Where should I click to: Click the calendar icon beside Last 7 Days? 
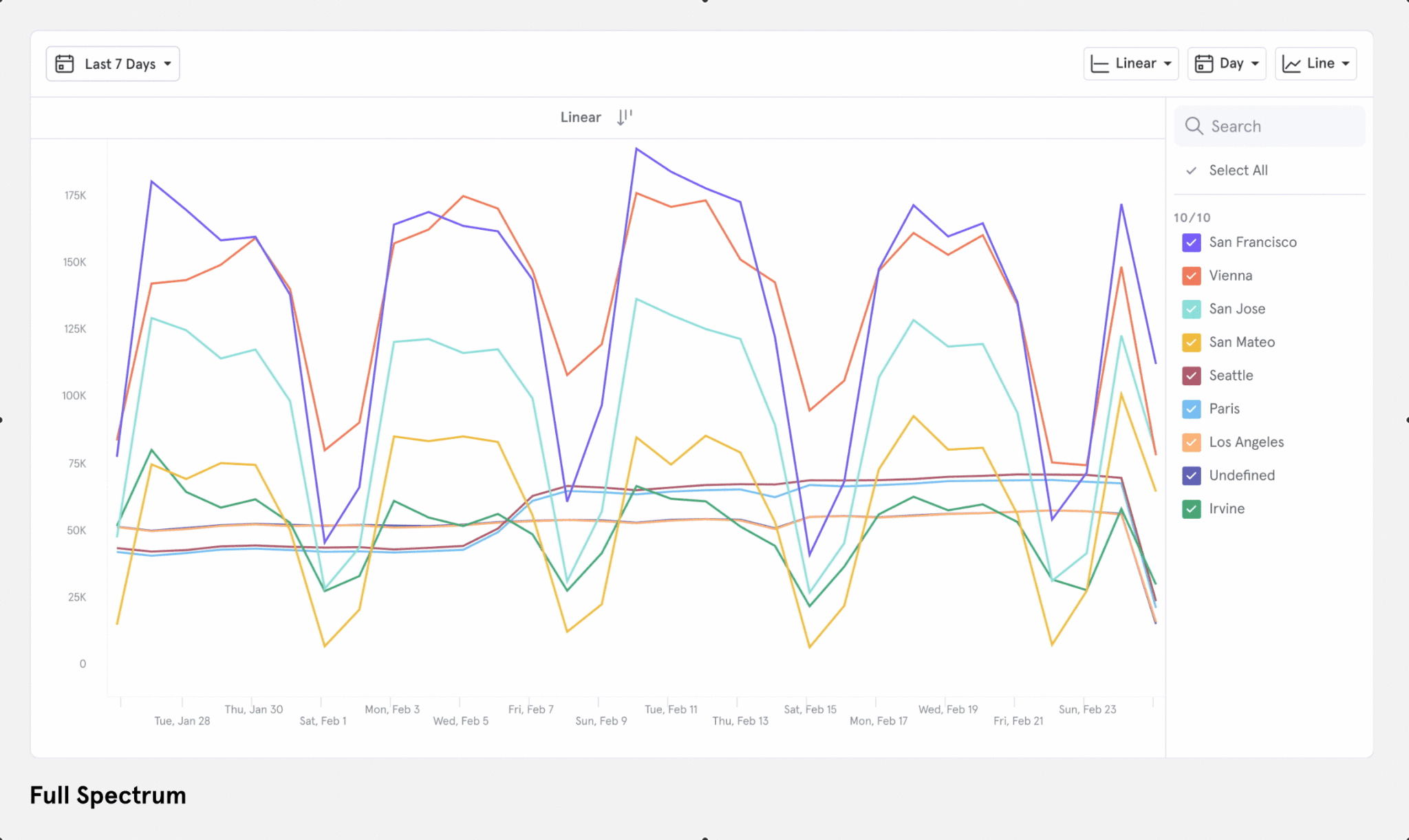[65, 64]
